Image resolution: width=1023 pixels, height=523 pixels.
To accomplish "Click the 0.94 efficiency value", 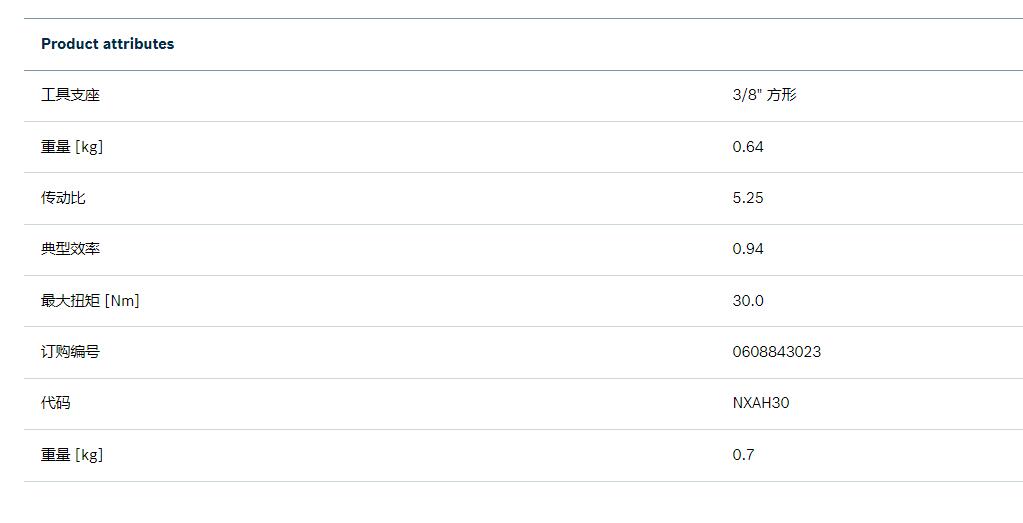I will point(748,249).
